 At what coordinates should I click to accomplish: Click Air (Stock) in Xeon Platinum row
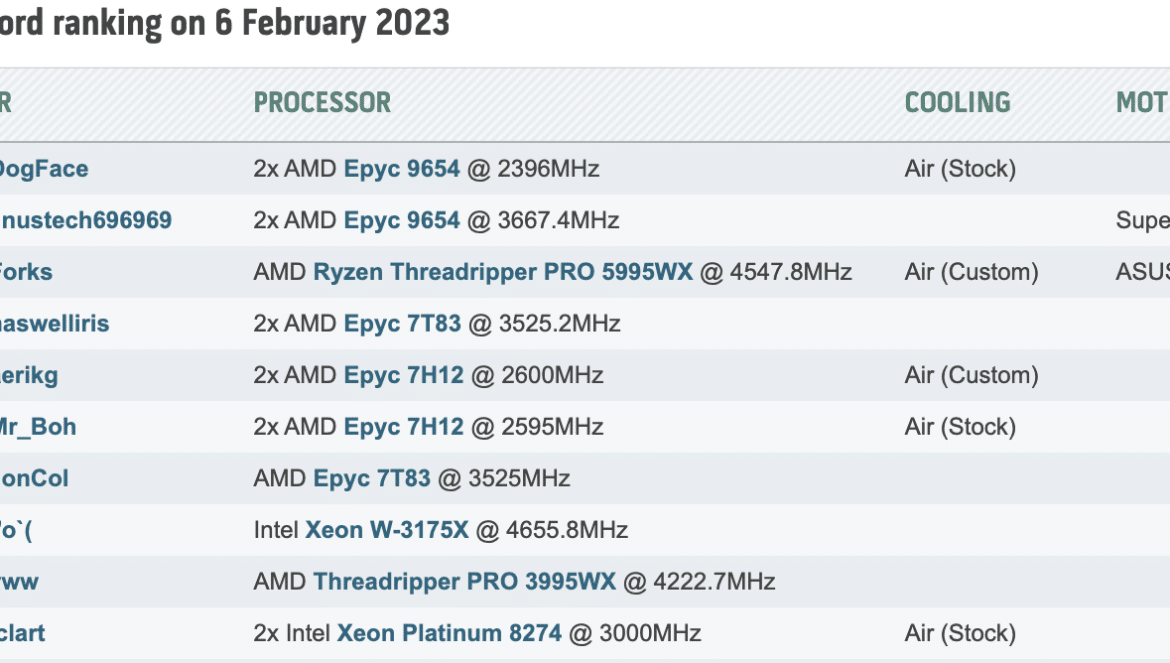pos(960,633)
